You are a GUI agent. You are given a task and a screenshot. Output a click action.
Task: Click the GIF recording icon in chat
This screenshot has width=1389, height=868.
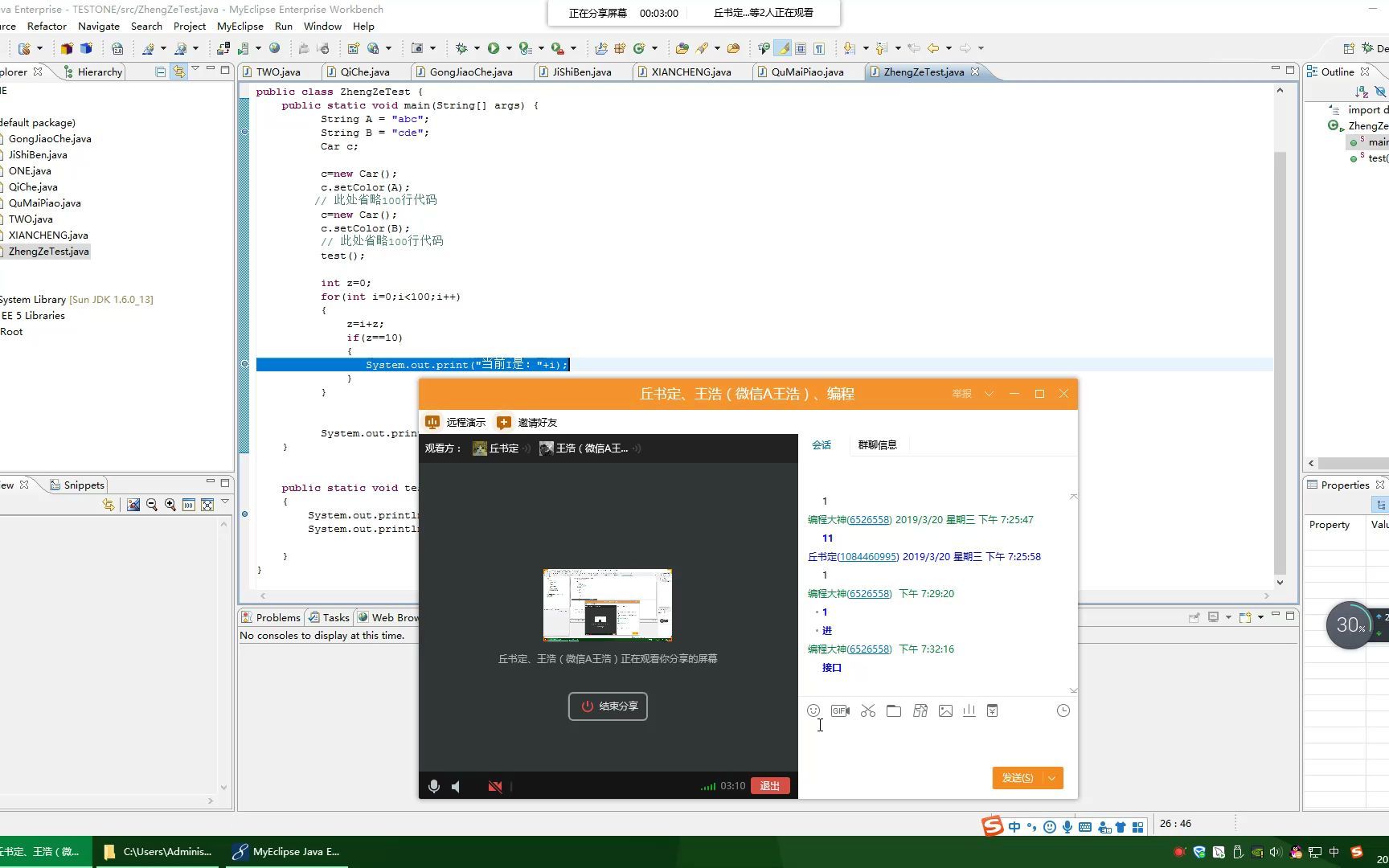(840, 710)
